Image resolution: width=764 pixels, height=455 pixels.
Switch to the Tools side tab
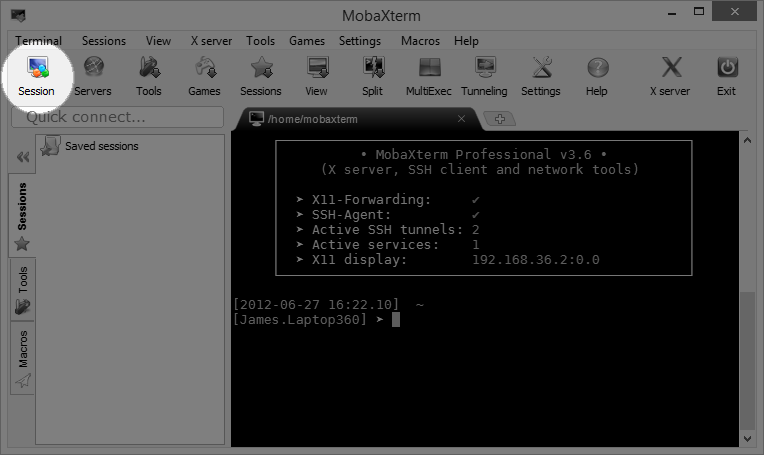click(22, 288)
